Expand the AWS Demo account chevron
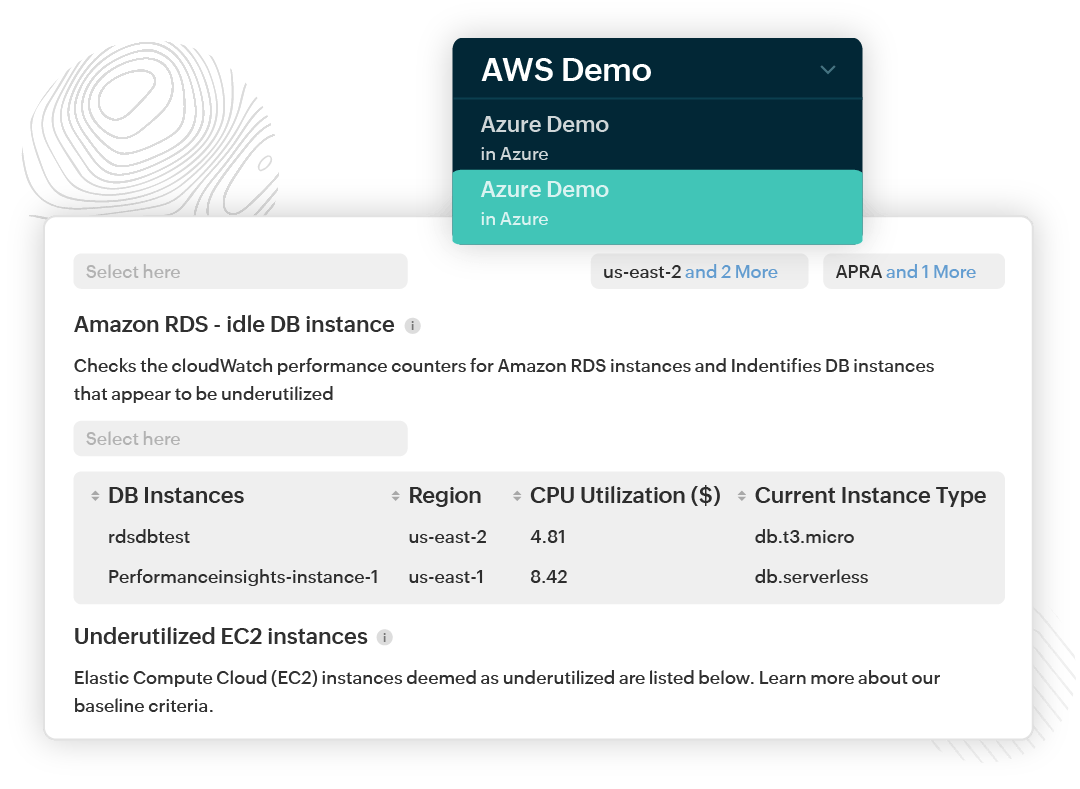The image size is (1080, 789). (827, 70)
